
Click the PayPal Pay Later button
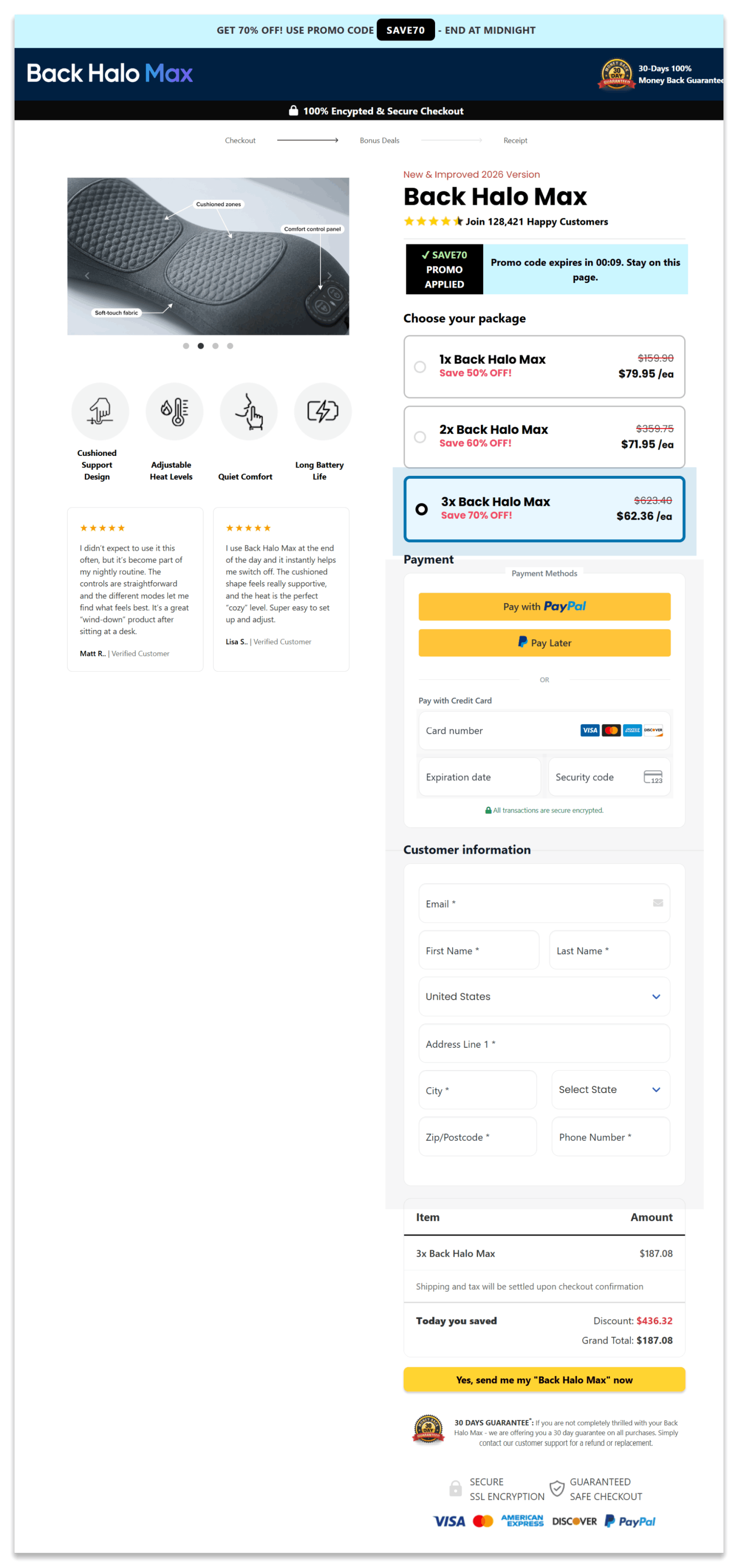coord(545,643)
